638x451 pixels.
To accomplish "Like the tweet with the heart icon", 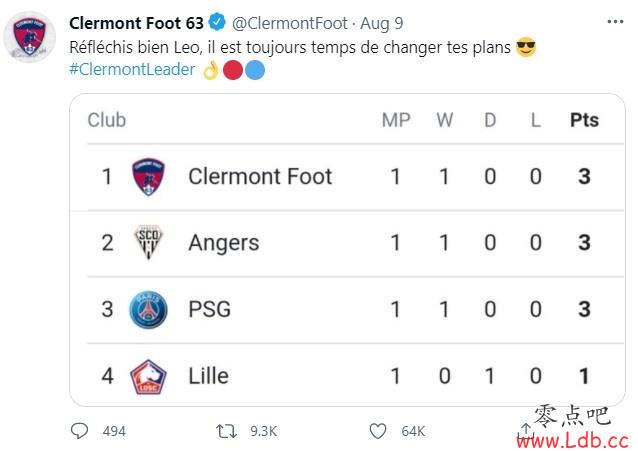I will (378, 431).
